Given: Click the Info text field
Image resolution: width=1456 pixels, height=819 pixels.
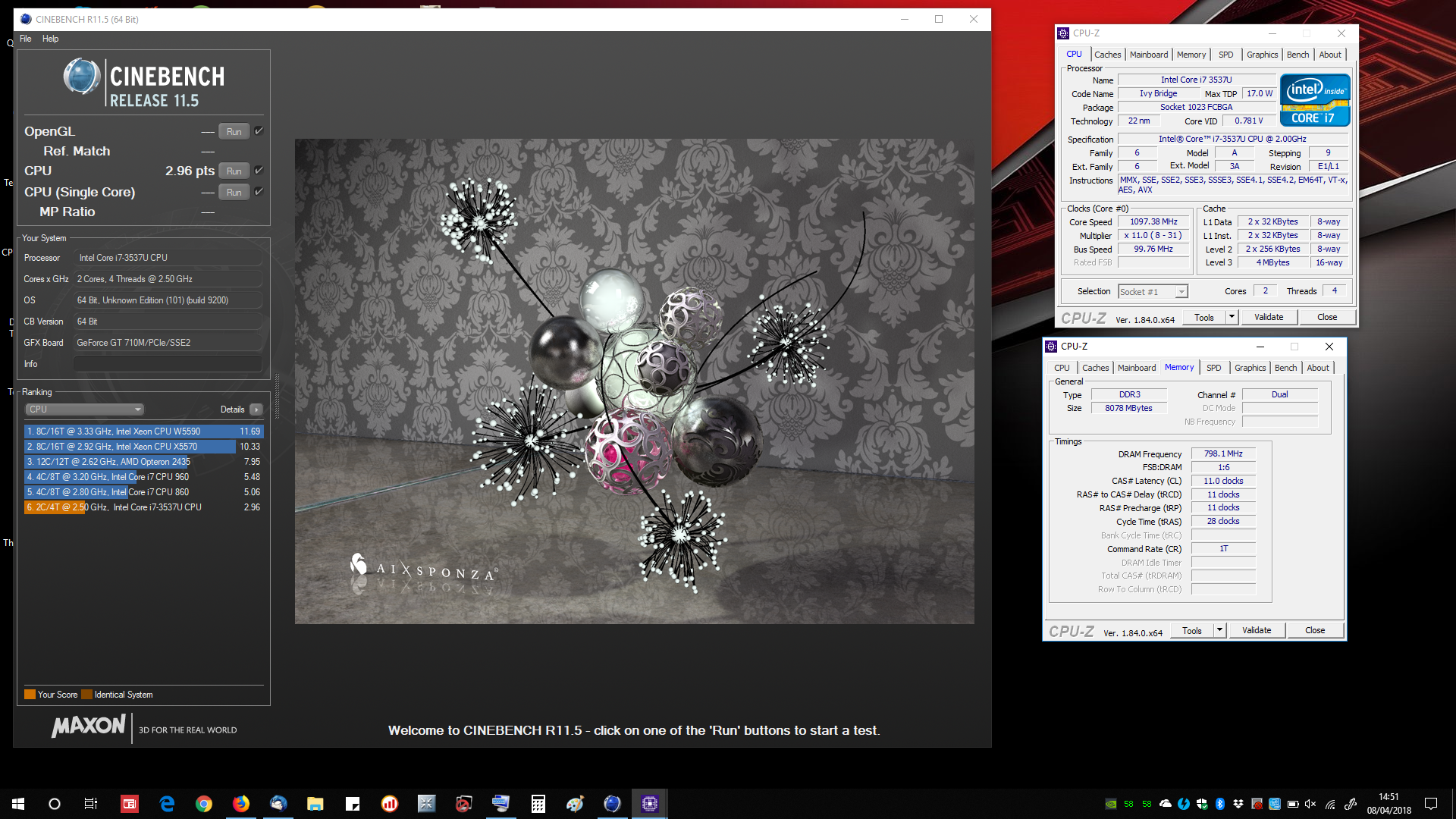Looking at the screenshot, I should (168, 364).
